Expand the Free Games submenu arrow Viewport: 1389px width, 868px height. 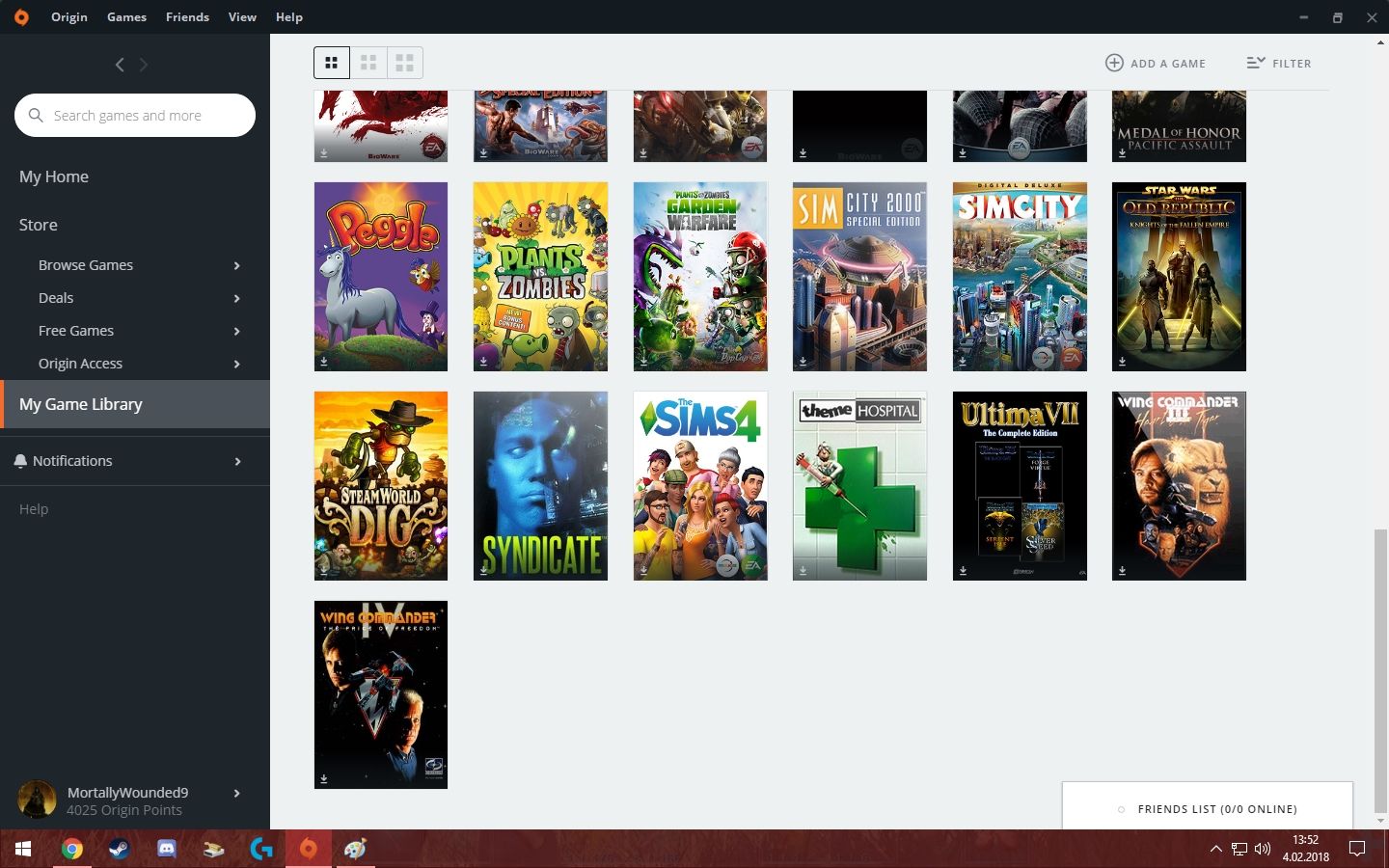pos(237,332)
